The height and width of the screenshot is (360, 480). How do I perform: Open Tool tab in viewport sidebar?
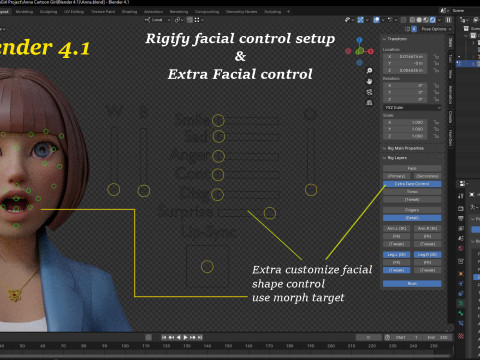[x=450, y=58]
